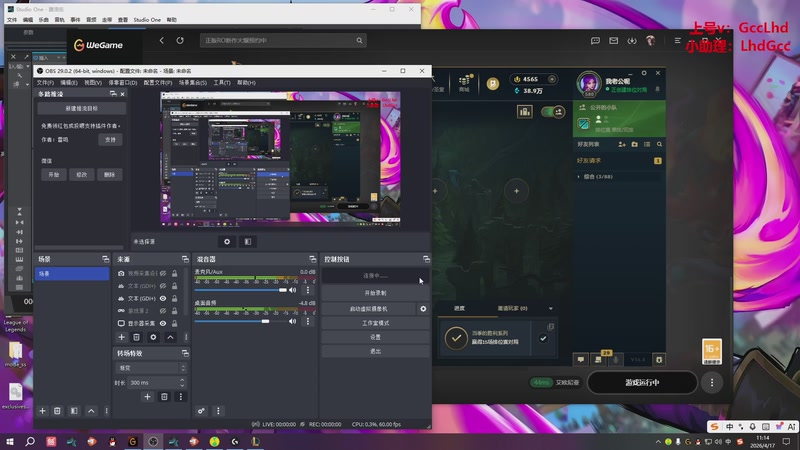Pop out the 控制按钮 dock panel

coord(426,259)
